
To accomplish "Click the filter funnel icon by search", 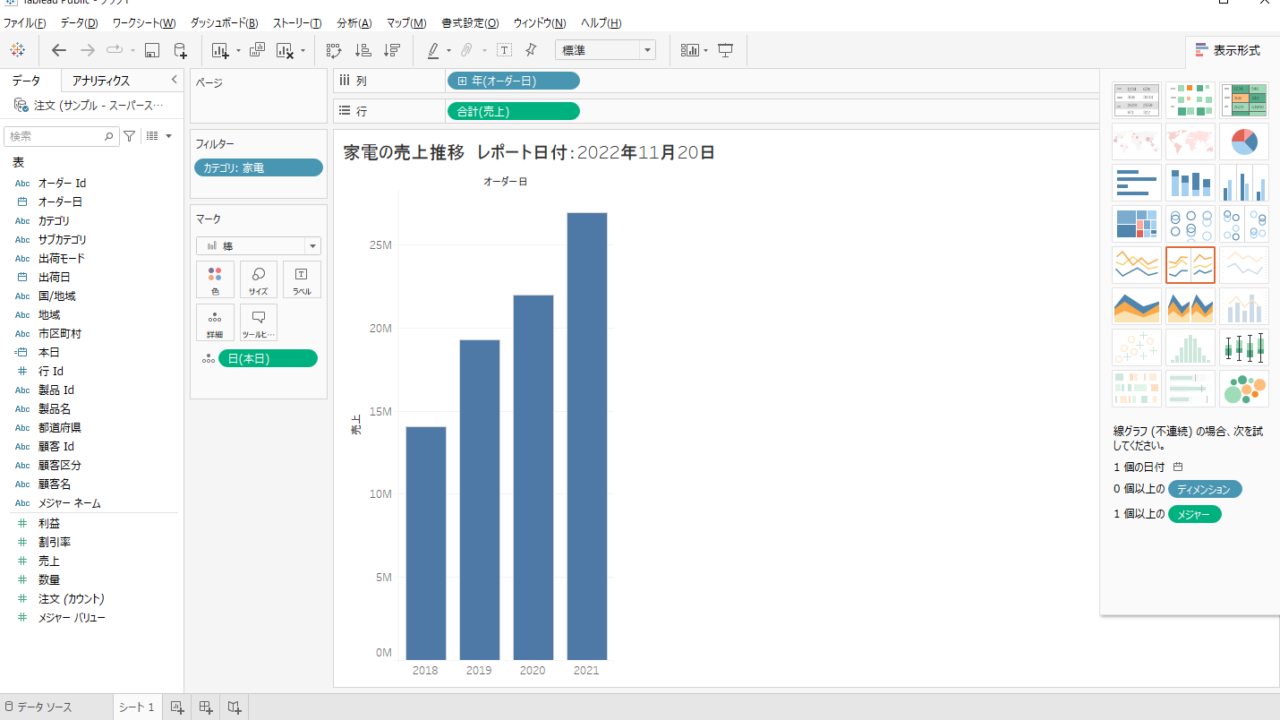I will [129, 136].
